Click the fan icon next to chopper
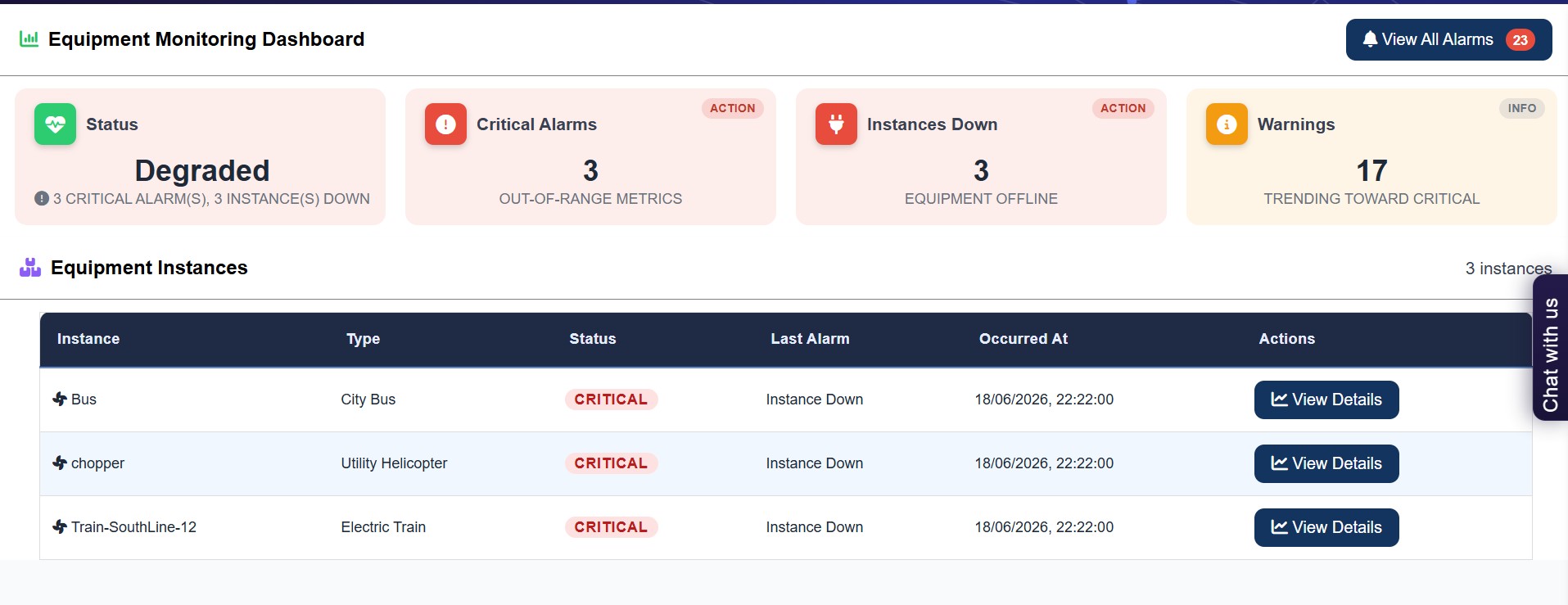The image size is (1568, 605). point(60,463)
